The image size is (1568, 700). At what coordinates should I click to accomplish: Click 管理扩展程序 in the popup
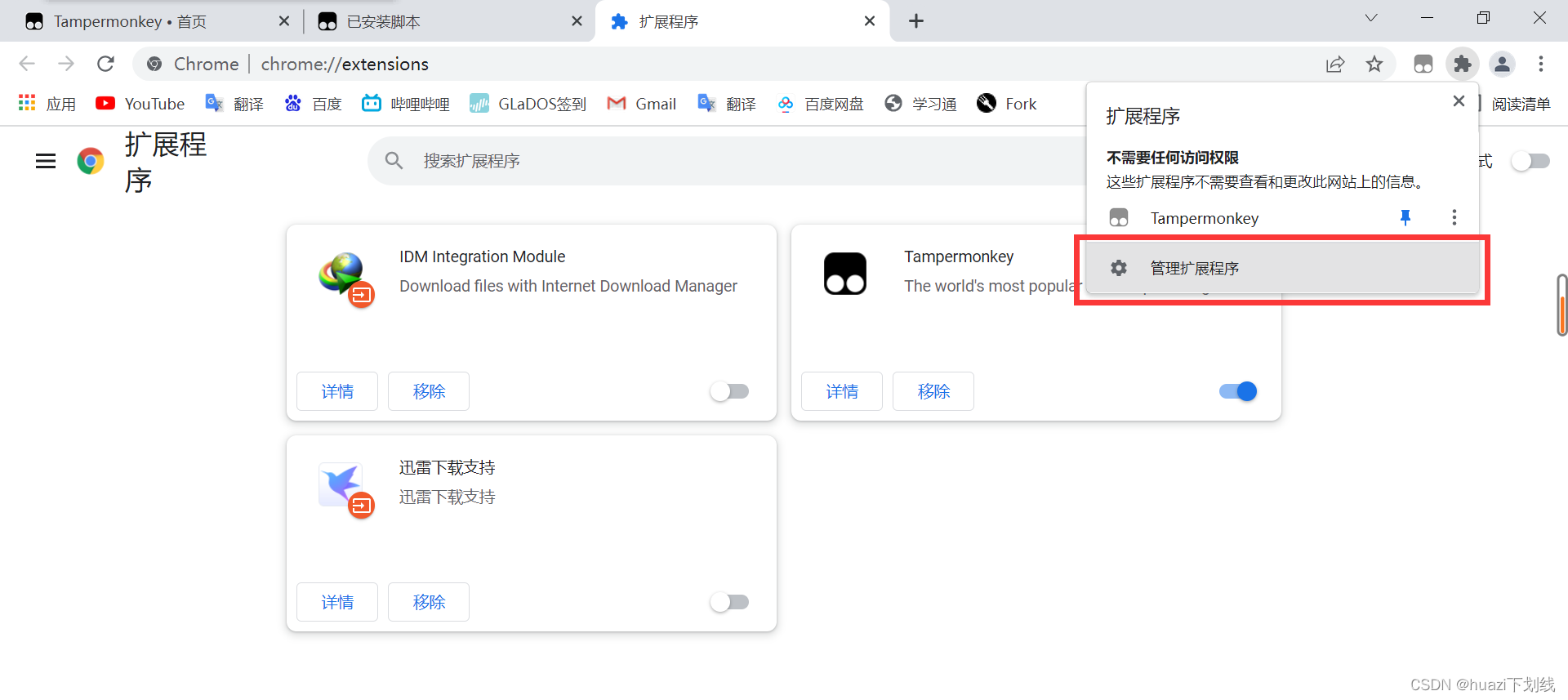1282,268
